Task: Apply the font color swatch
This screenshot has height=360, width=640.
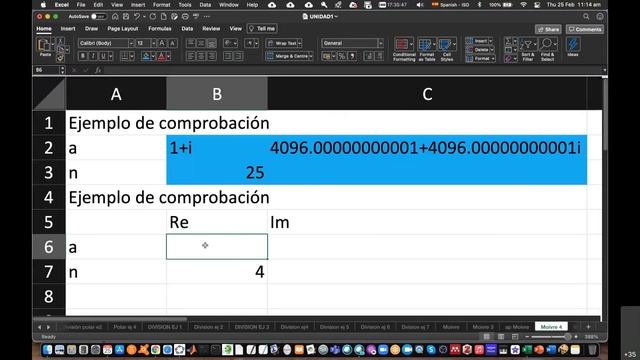Action: pos(161,56)
